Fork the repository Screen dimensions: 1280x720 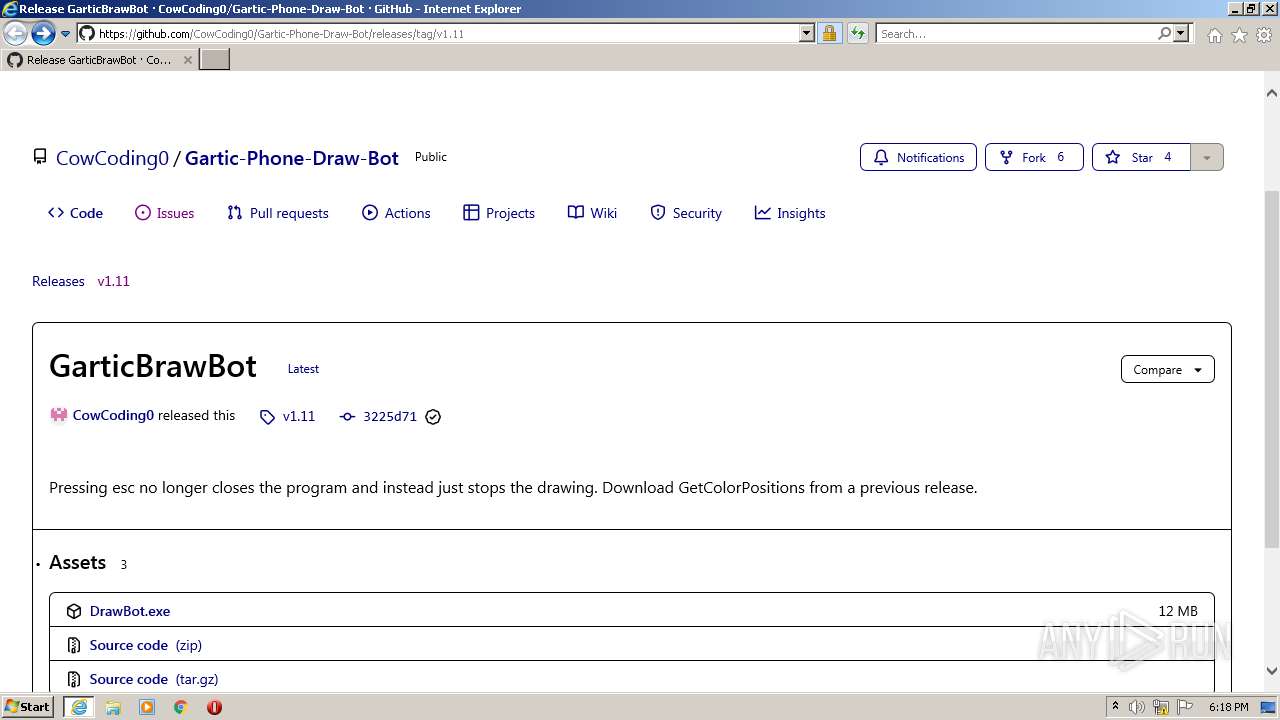click(1034, 157)
